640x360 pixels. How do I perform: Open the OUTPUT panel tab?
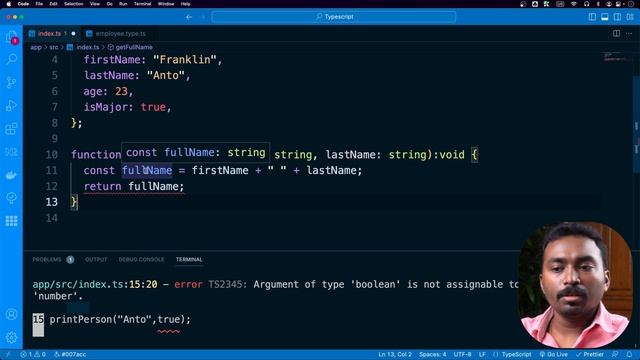click(x=96, y=260)
